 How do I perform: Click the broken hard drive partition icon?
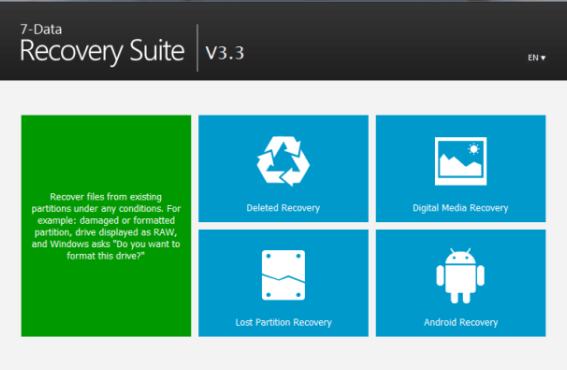[x=283, y=275]
